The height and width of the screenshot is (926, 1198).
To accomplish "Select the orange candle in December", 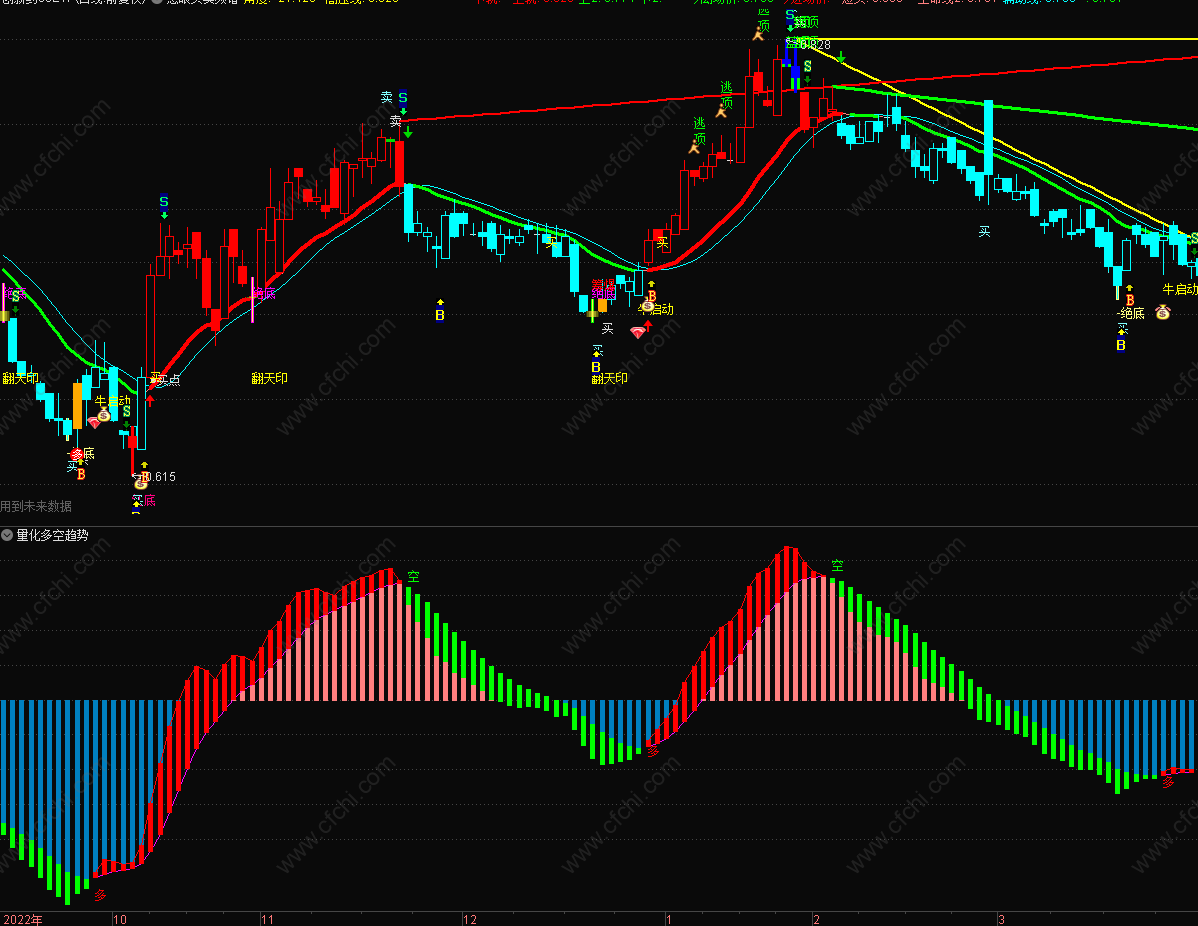I will tap(602, 306).
